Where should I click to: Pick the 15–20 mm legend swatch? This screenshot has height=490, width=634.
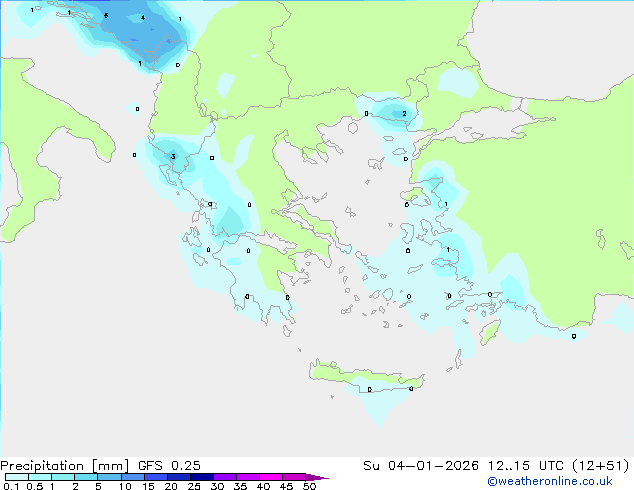click(x=155, y=477)
